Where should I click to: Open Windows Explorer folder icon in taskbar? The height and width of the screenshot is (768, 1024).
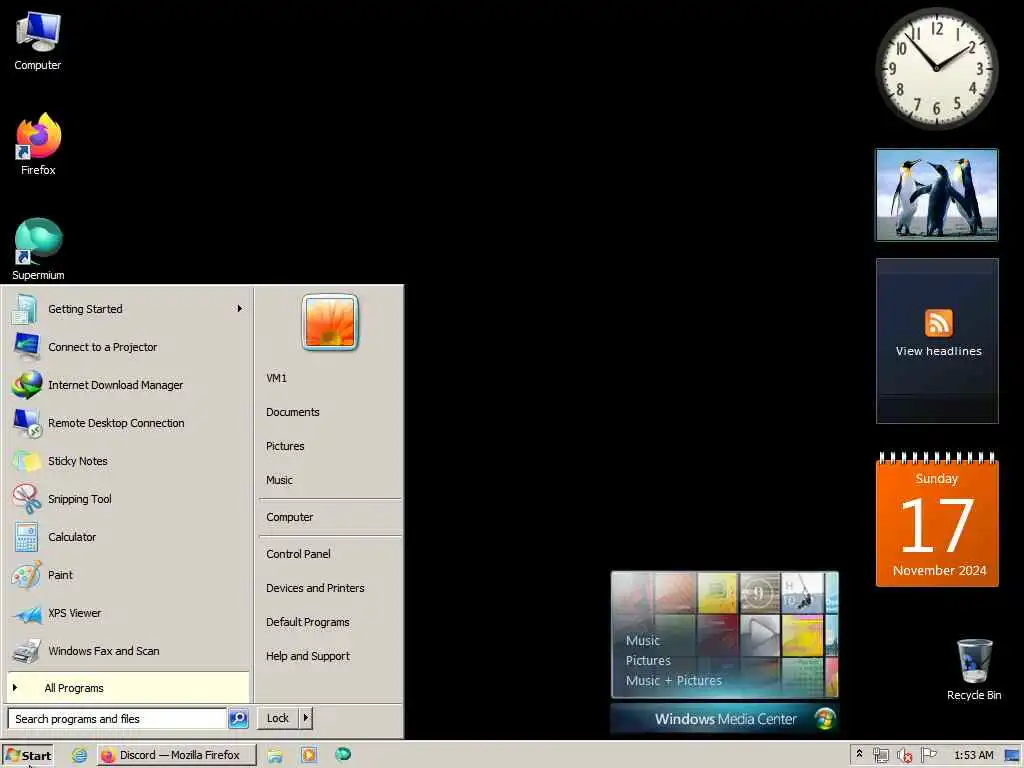point(275,755)
